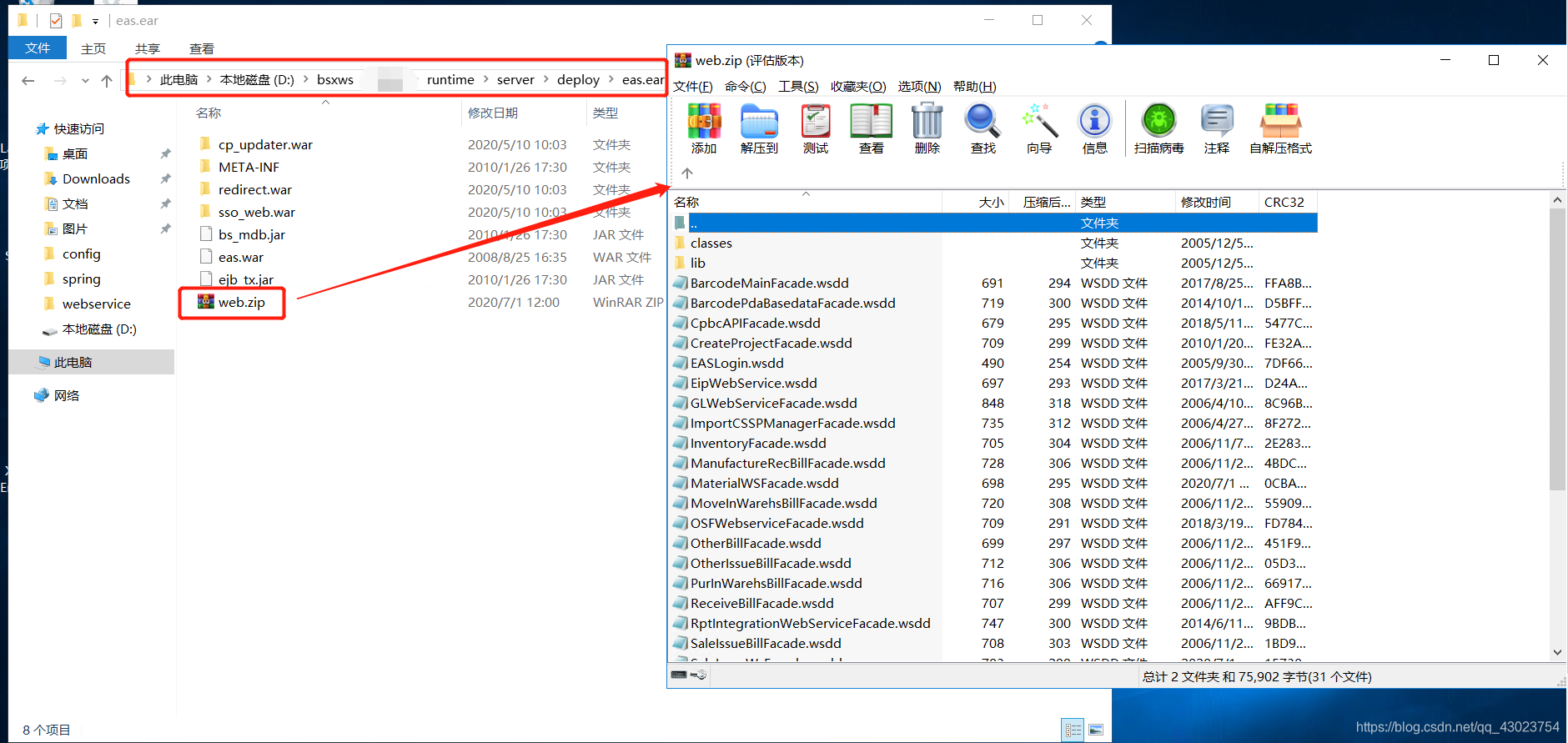Screen dimensions: 1568x743
Task: Click the back arrow in Explorer
Action: coord(28,81)
